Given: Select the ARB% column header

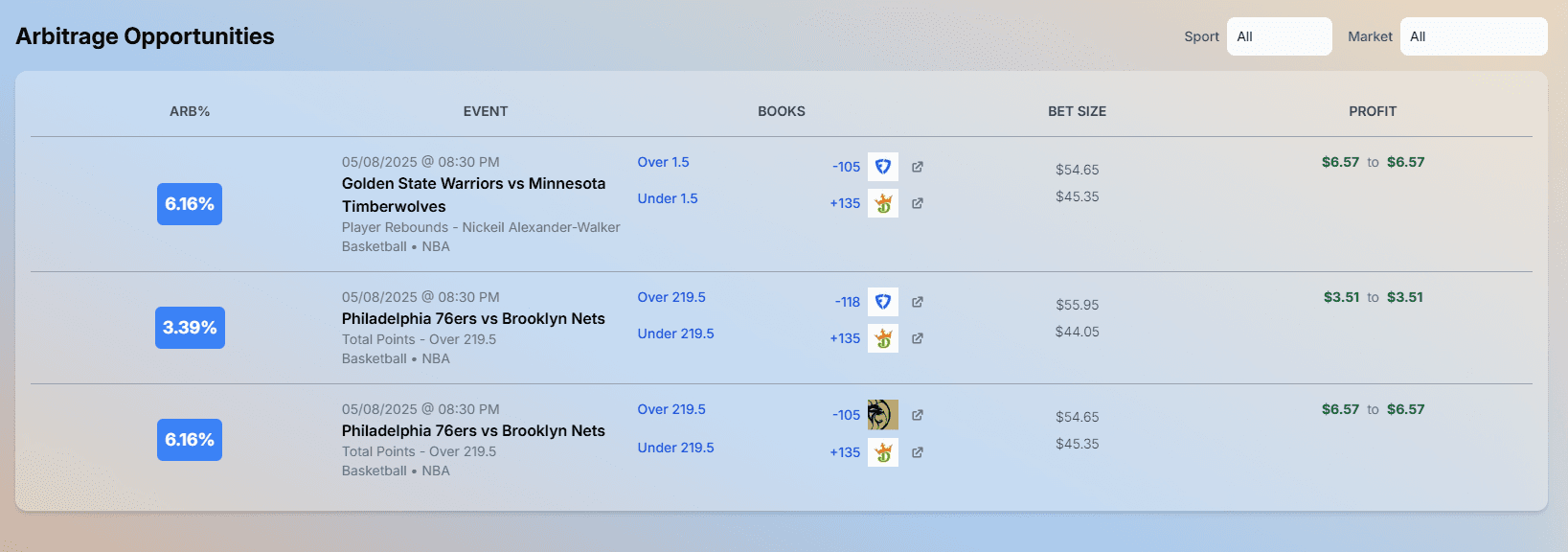Looking at the screenshot, I should pos(190,111).
